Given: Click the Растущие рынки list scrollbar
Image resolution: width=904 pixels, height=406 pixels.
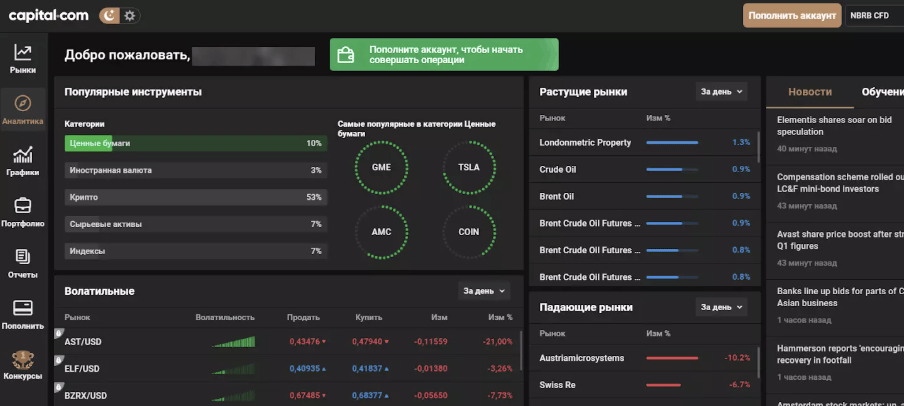Looking at the screenshot, I should [758, 147].
